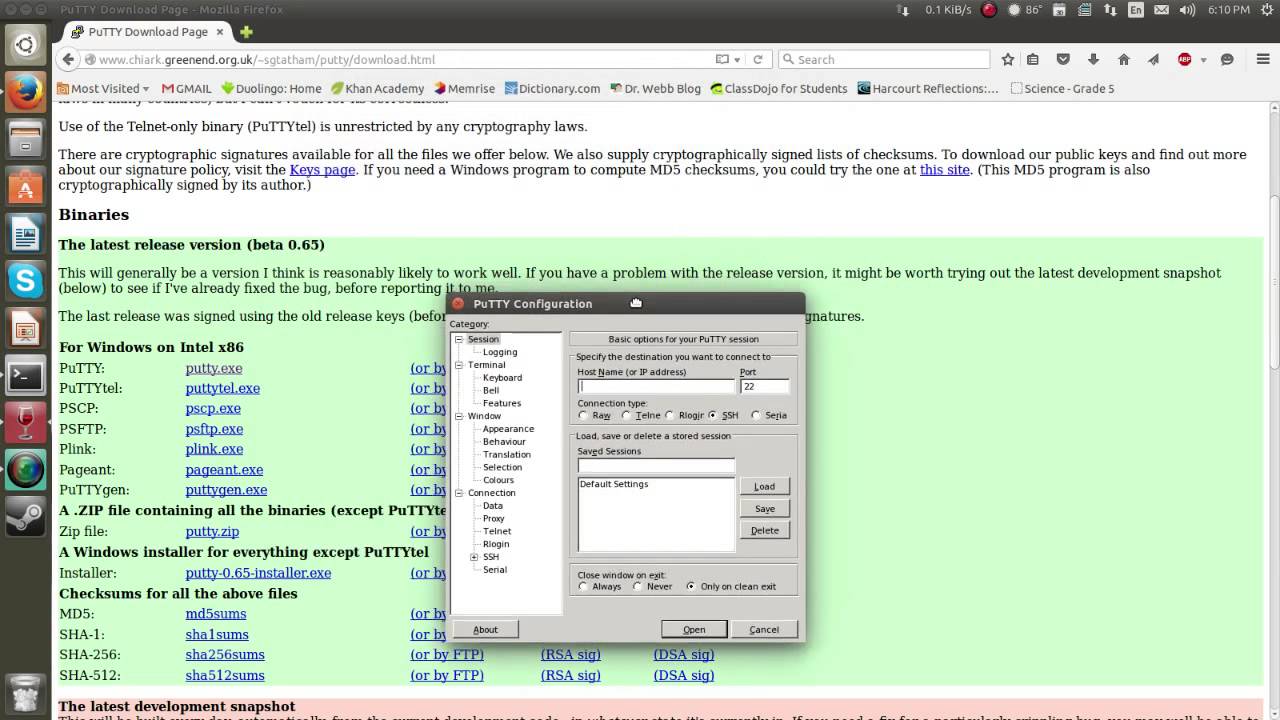Launch Steam from the dock
Image resolution: width=1280 pixels, height=720 pixels.
point(25,517)
